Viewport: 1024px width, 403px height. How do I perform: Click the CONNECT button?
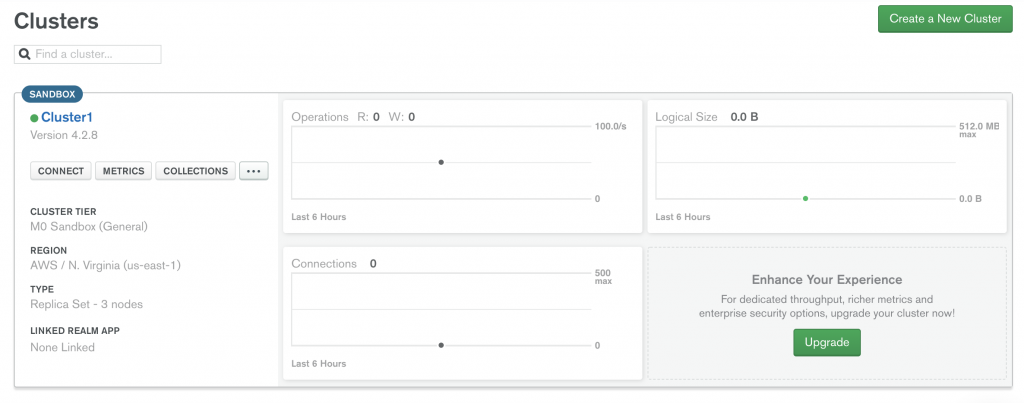pos(61,171)
